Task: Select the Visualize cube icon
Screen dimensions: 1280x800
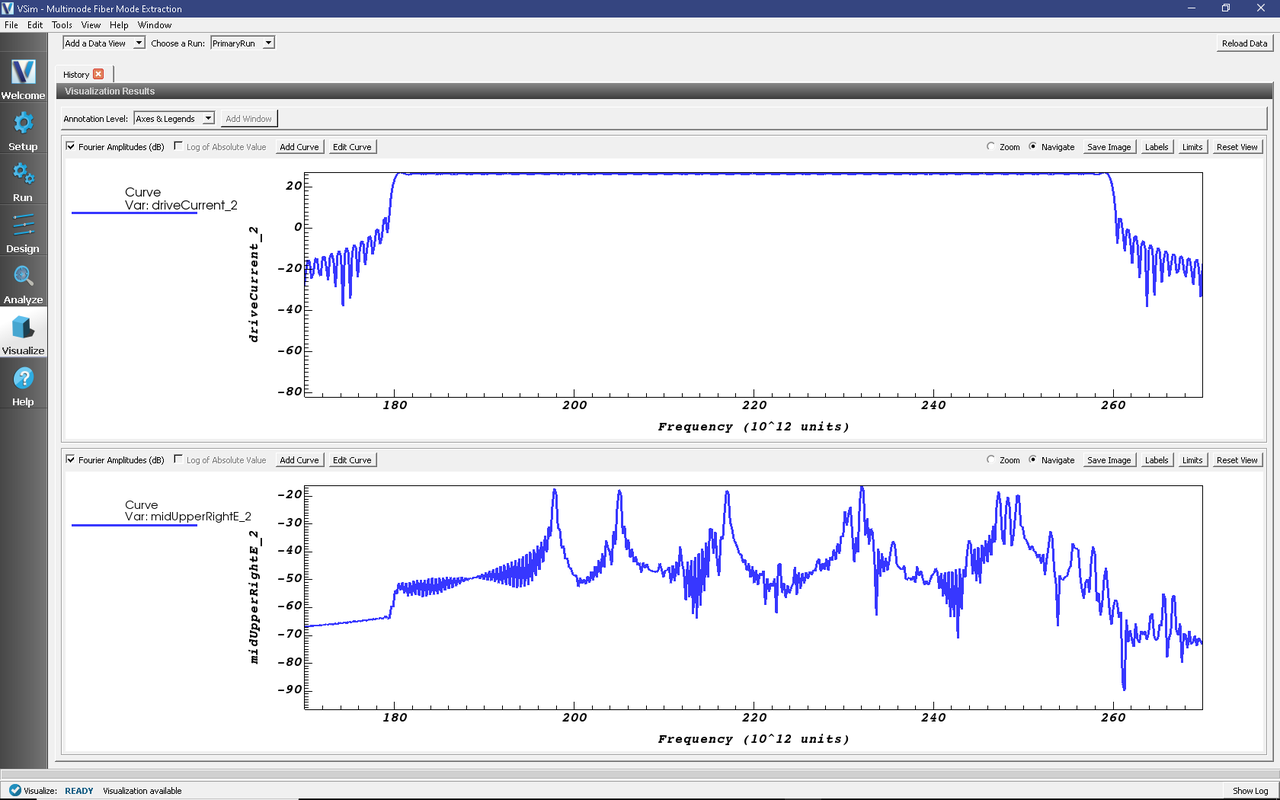Action: pos(23,335)
